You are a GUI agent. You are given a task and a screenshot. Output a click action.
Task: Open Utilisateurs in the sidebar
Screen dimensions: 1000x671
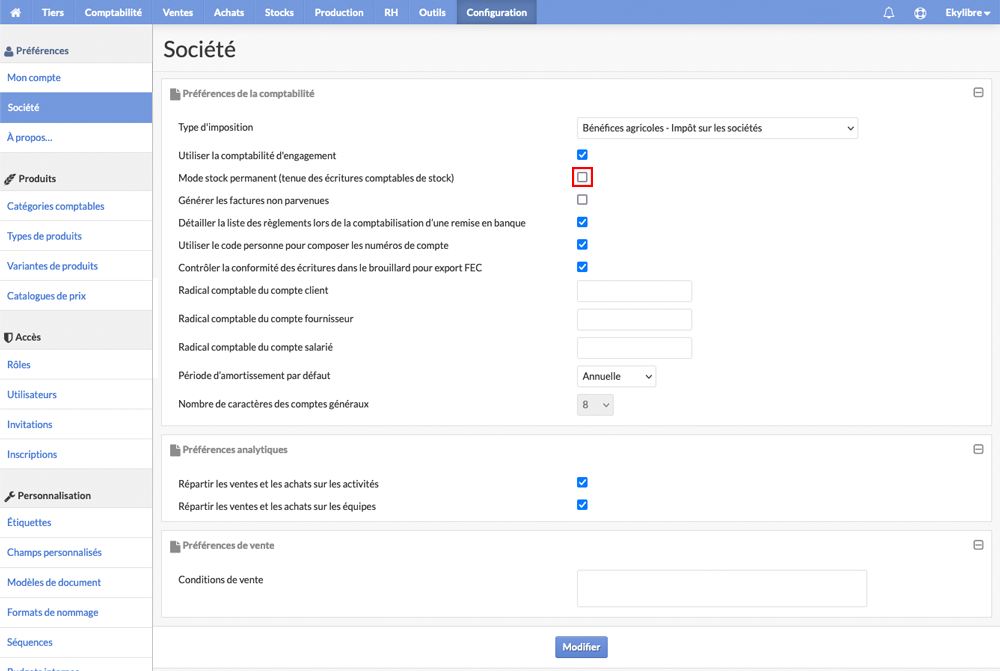coord(76,395)
